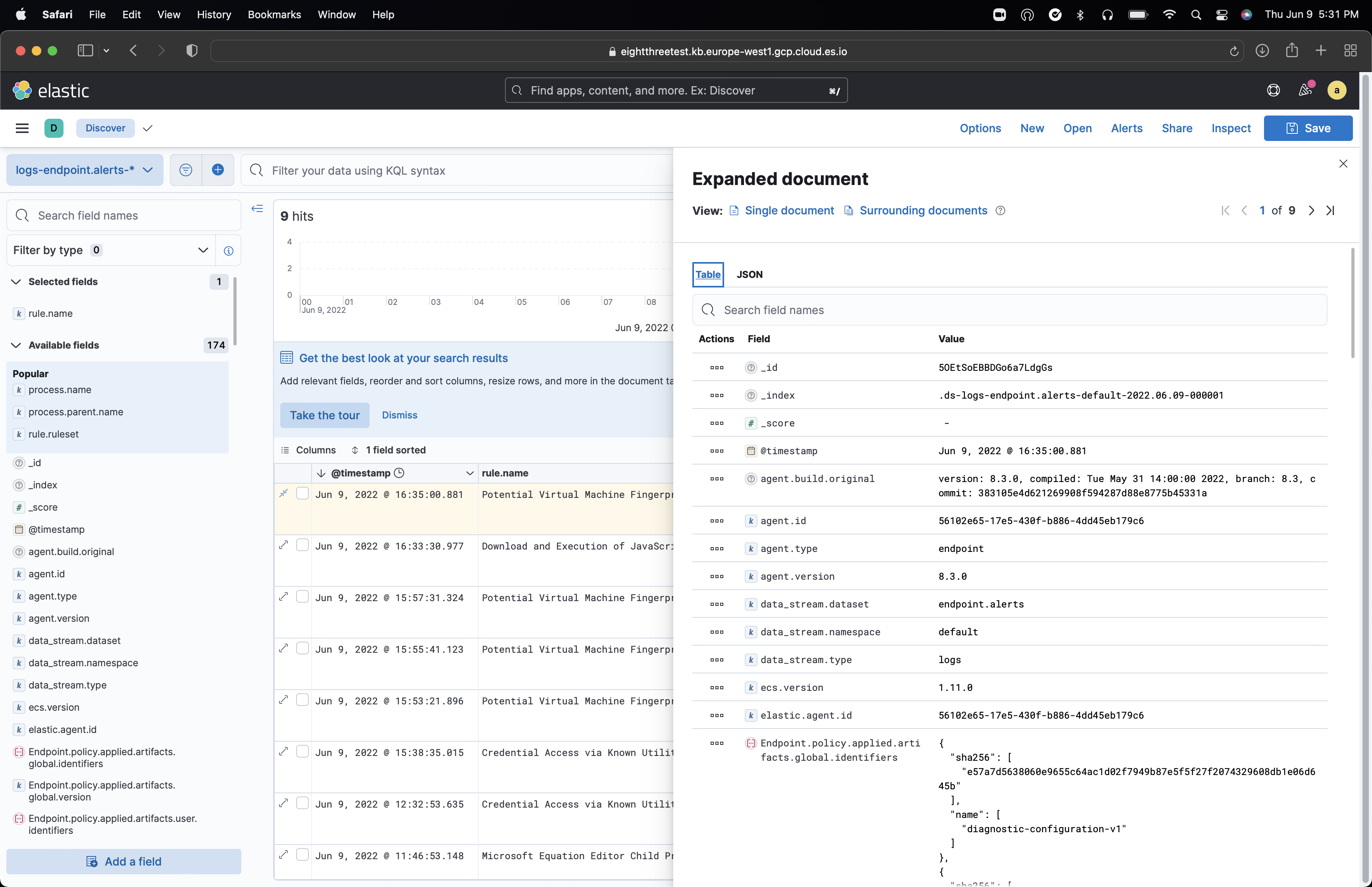Open the Bookmarks menu in Safari

(x=274, y=14)
